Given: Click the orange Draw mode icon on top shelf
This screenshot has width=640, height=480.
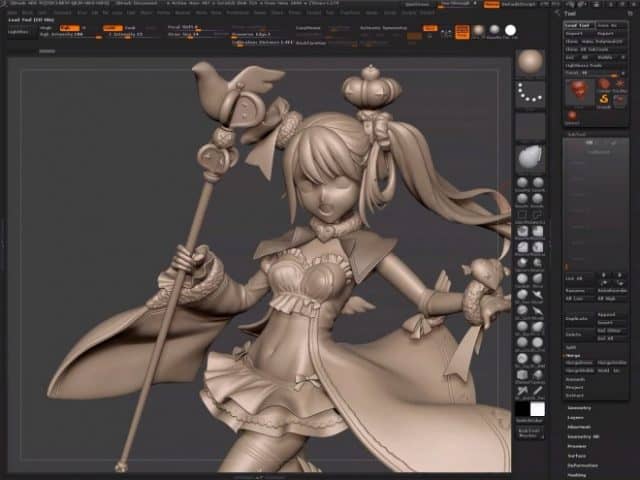Looking at the screenshot, I should (462, 31).
